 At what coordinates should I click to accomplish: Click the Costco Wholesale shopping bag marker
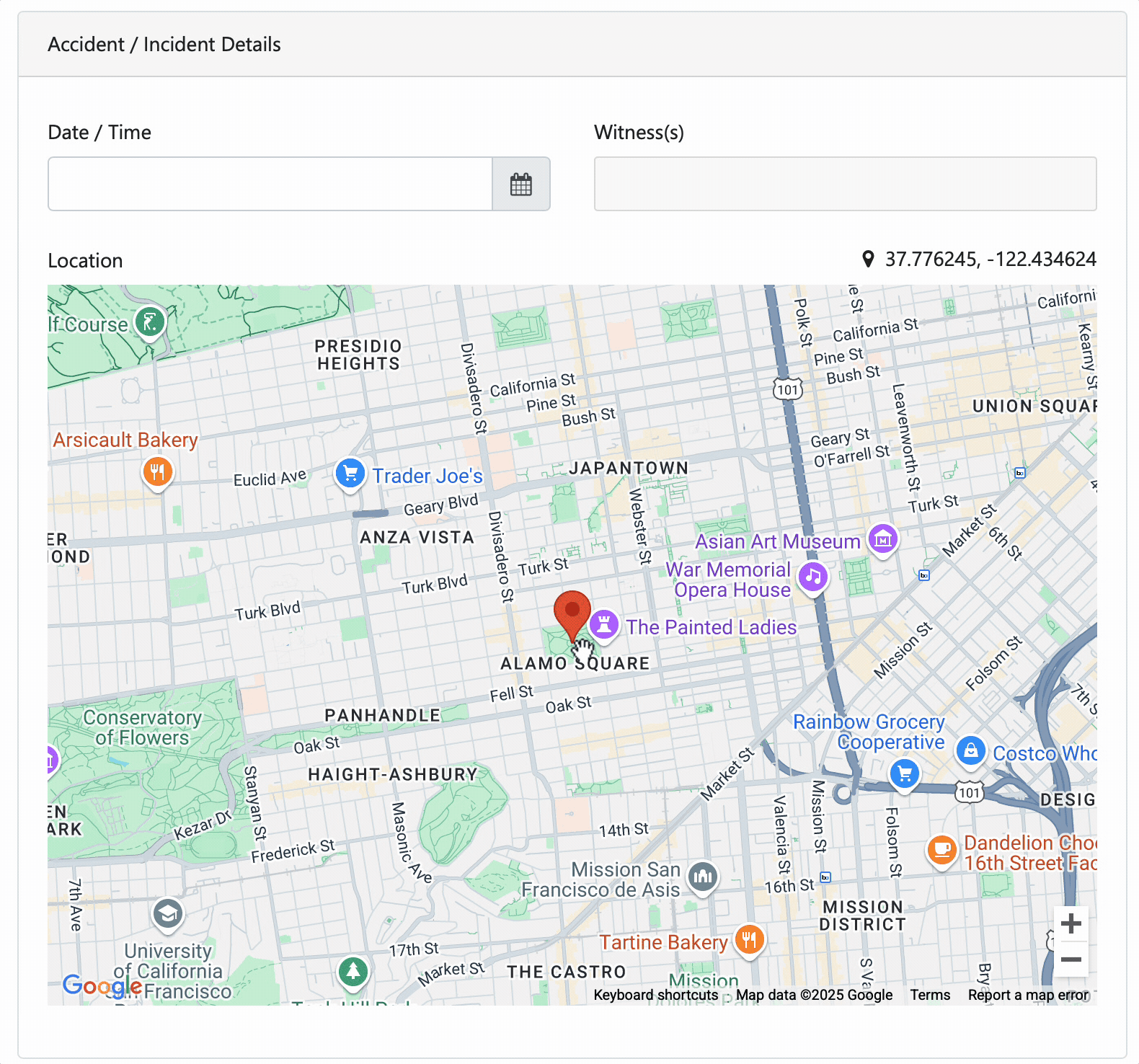pyautogui.click(x=971, y=752)
